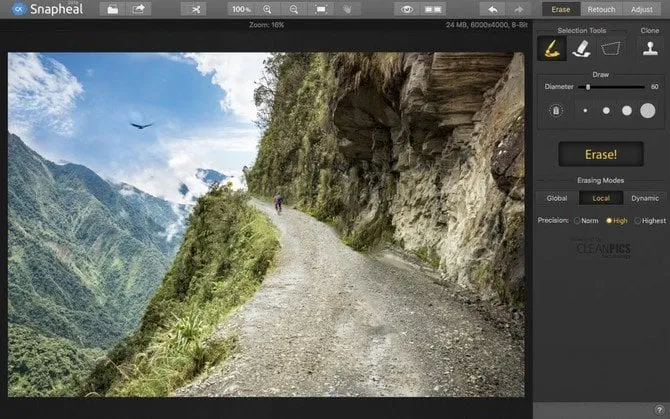The width and height of the screenshot is (670, 419).
Task: Click the open folder icon
Action: (113, 9)
